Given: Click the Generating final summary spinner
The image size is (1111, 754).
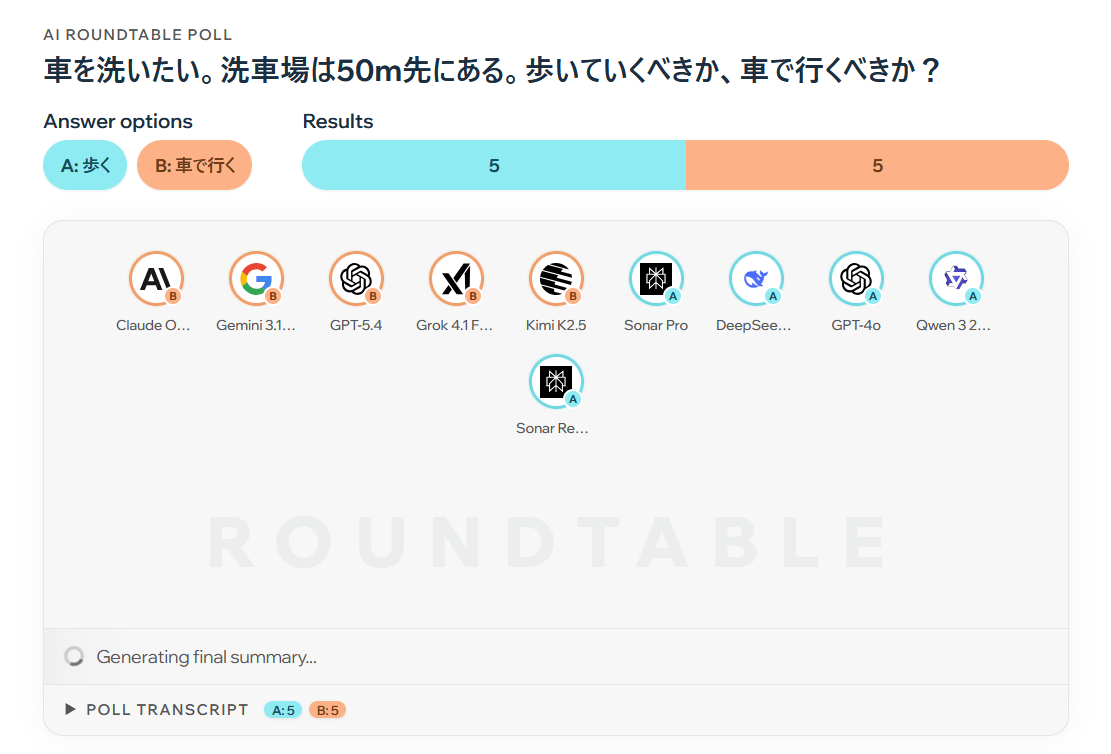Looking at the screenshot, I should pos(74,657).
